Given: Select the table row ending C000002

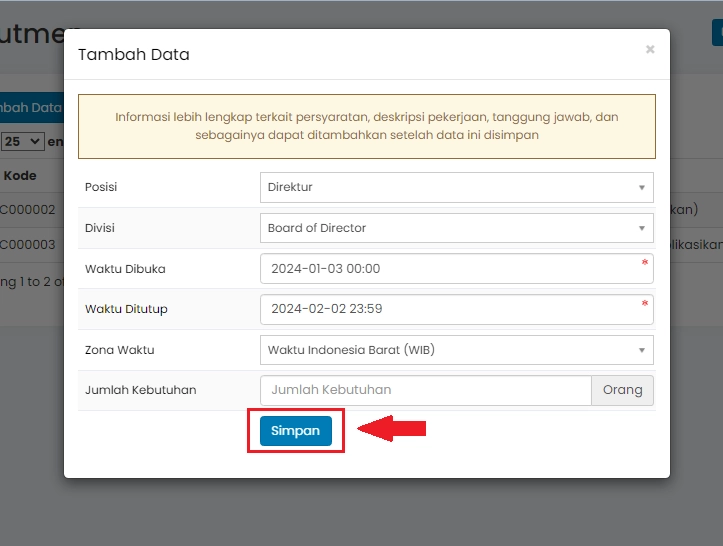Looking at the screenshot, I should pyautogui.click(x=28, y=210).
